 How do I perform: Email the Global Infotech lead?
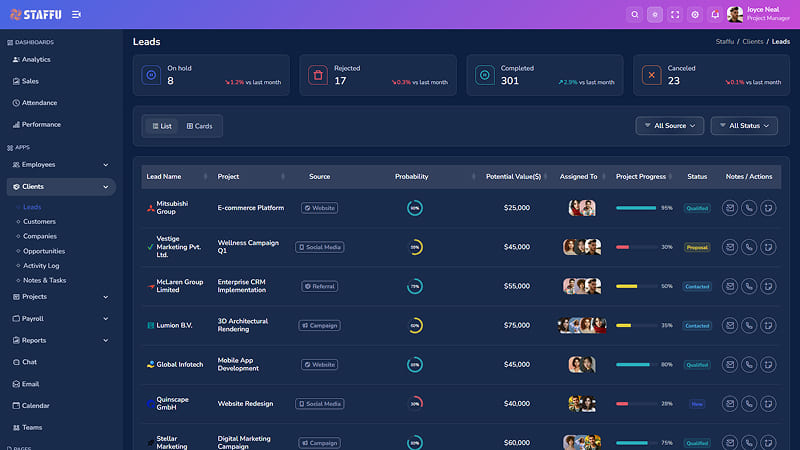tap(730, 364)
